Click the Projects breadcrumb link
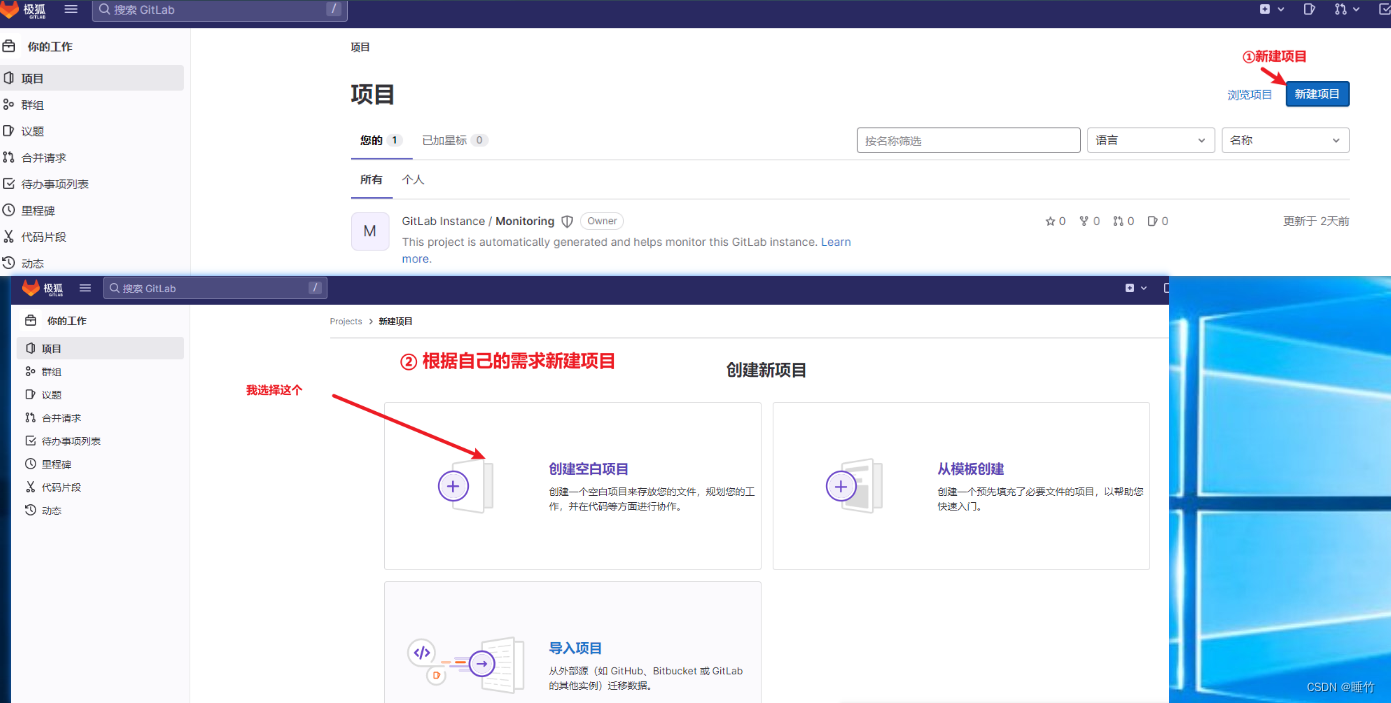The image size is (1391, 703). point(346,322)
